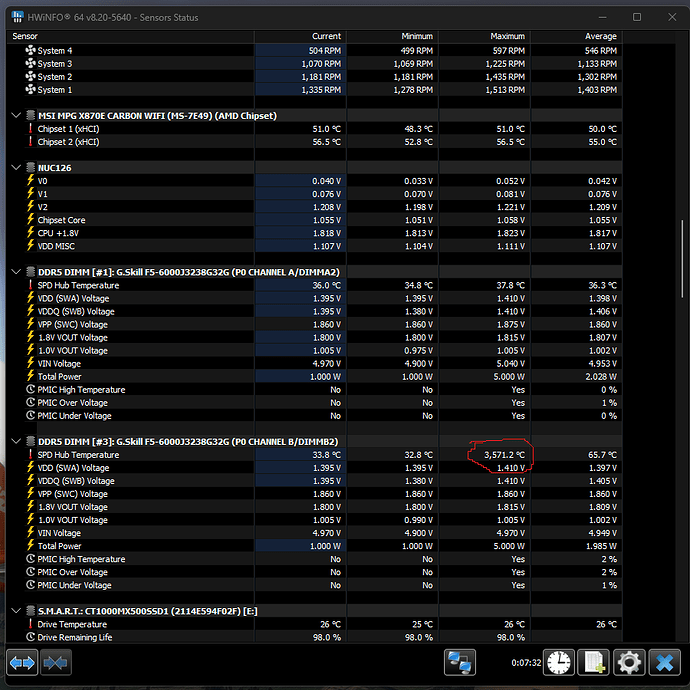The image size is (690, 690).
Task: Click chip icon beside MSI MPG X870E CARBON
Action: tap(30, 115)
